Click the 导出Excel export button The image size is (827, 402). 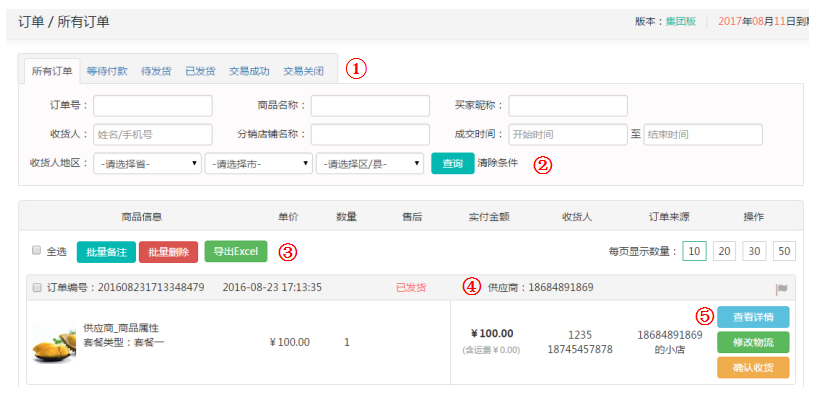coord(235,252)
